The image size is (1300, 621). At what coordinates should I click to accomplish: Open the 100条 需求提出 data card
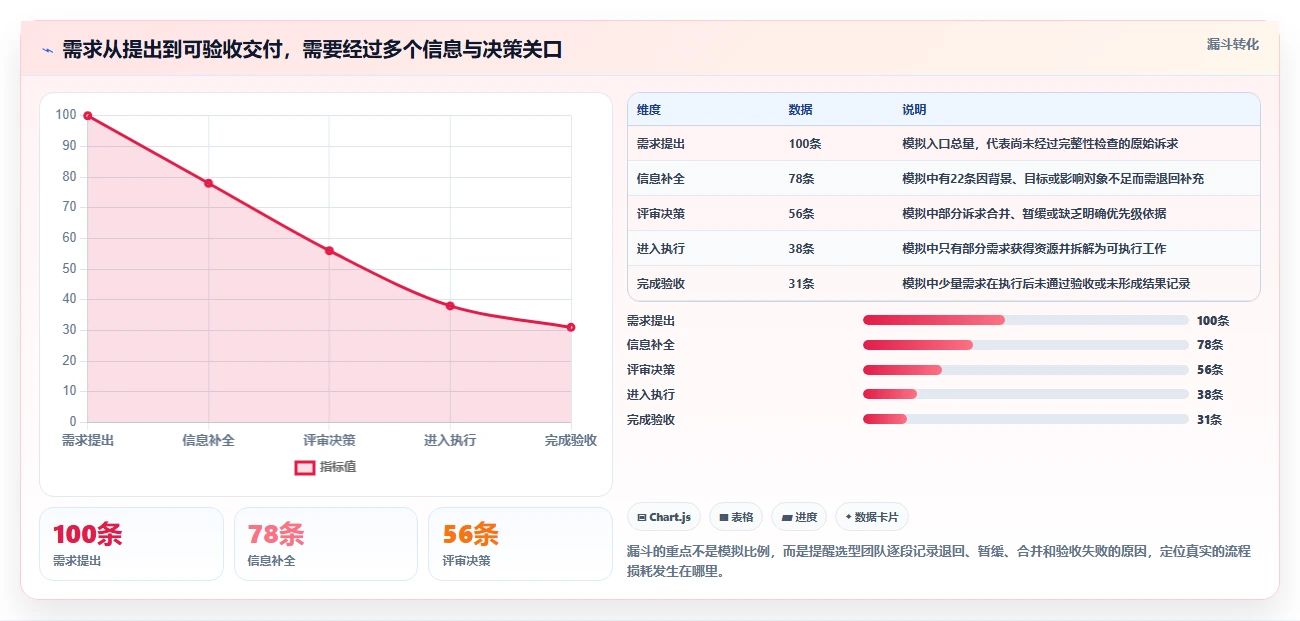pyautogui.click(x=131, y=544)
